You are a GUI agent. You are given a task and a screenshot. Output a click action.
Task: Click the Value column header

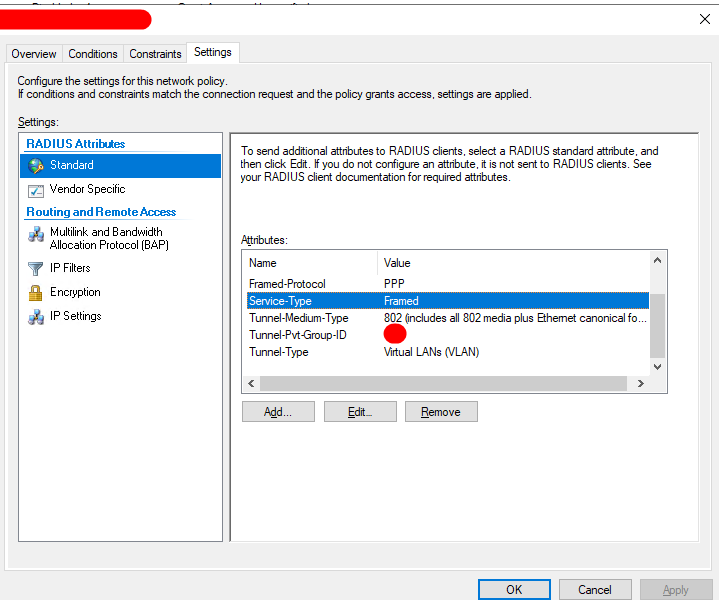pyautogui.click(x=513, y=263)
